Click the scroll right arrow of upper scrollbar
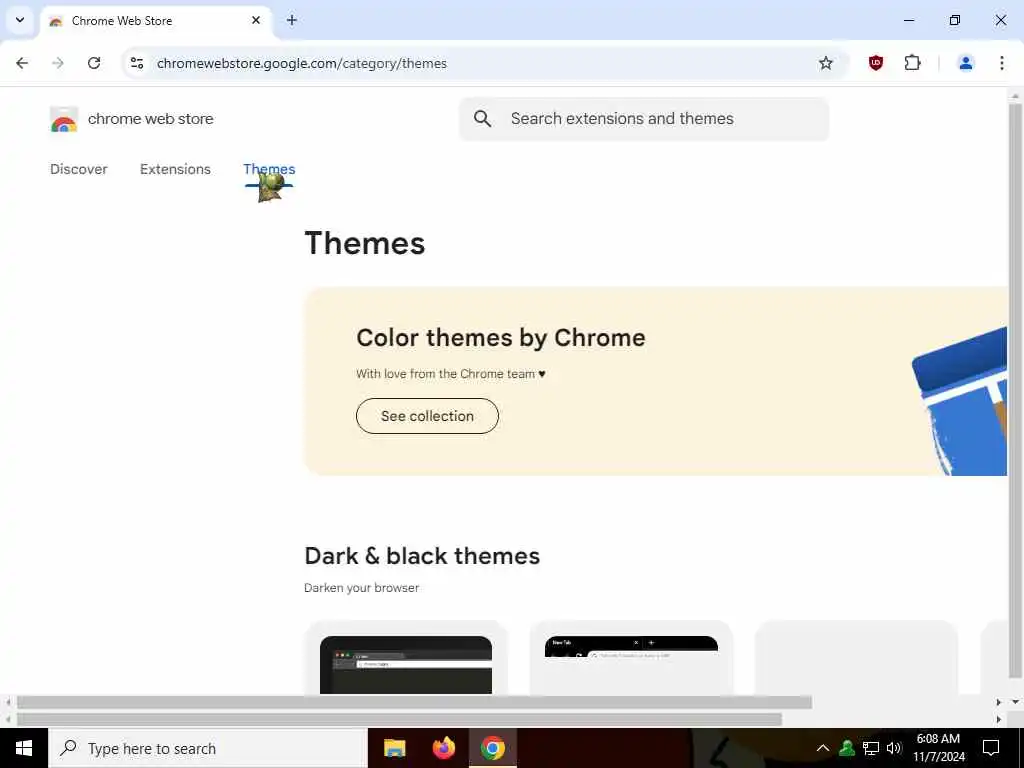 point(998,703)
